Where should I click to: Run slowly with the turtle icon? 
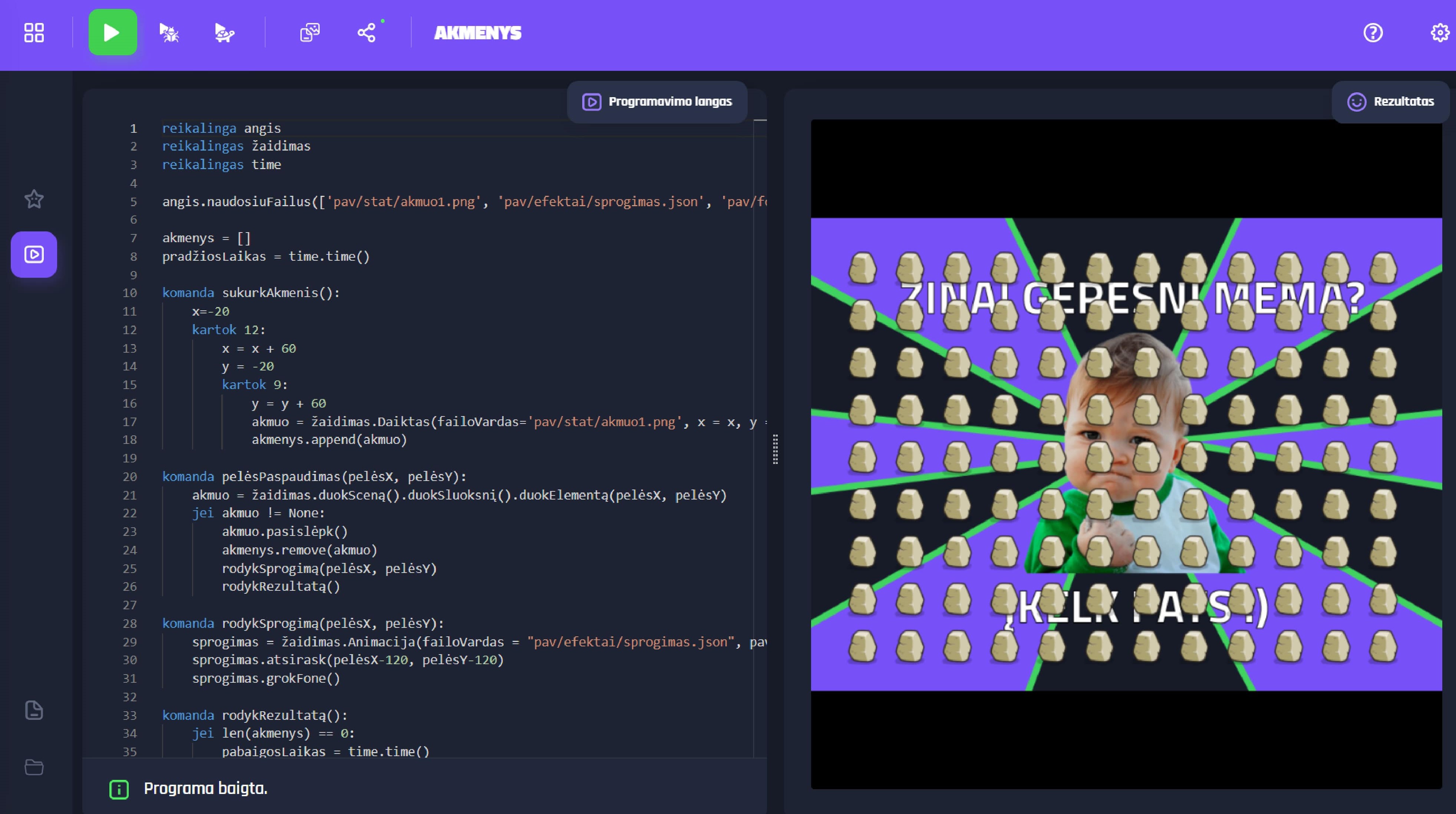[x=224, y=33]
